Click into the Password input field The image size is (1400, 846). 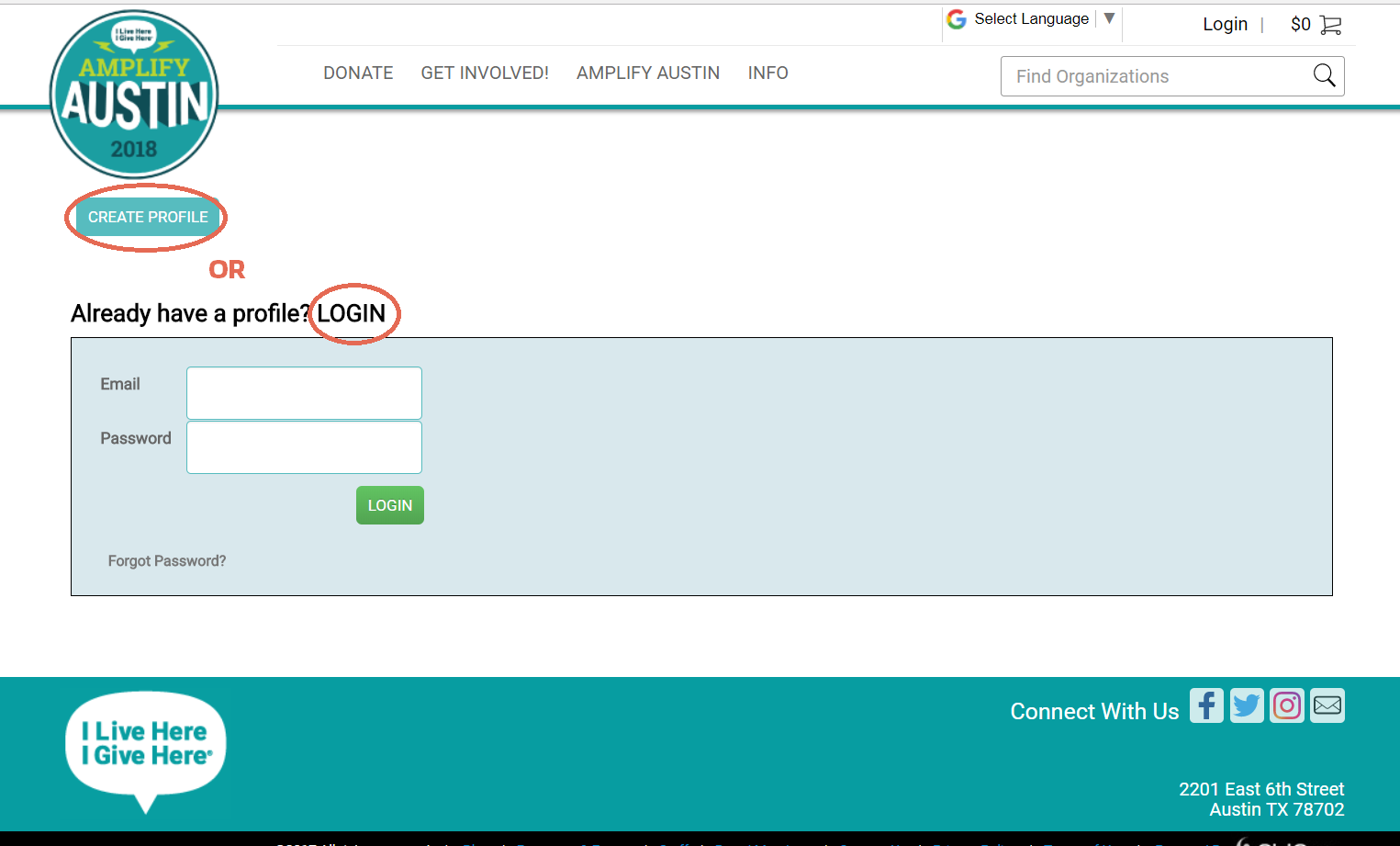[304, 447]
